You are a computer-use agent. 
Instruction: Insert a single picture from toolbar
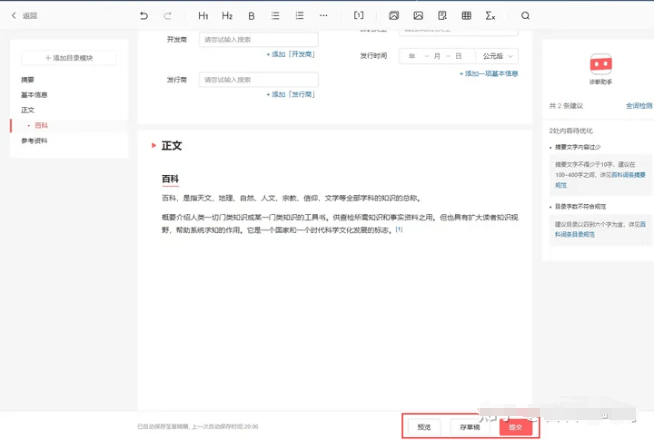pos(418,16)
